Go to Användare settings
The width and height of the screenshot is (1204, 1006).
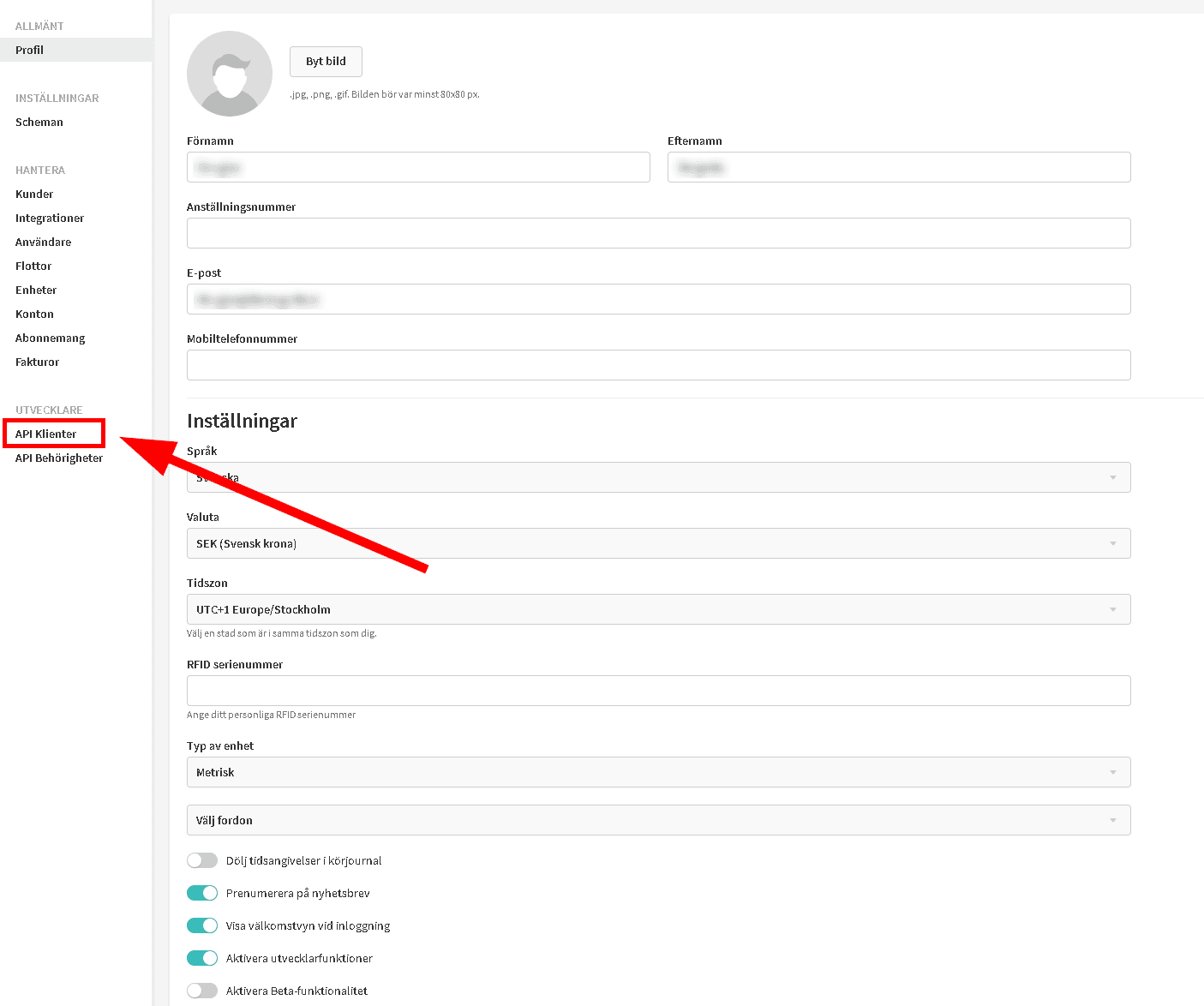point(43,242)
